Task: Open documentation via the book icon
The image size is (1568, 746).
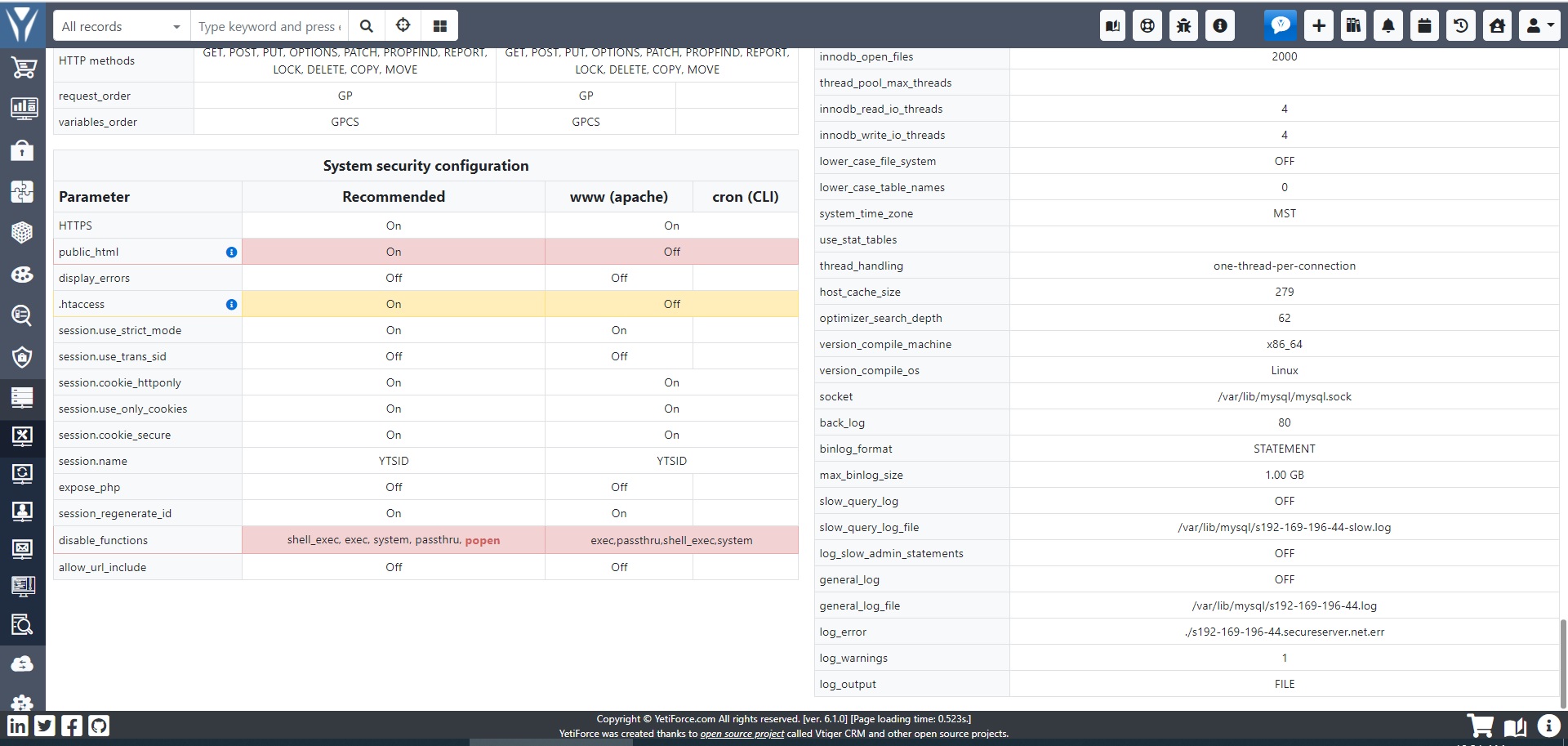Action: pos(1111,25)
